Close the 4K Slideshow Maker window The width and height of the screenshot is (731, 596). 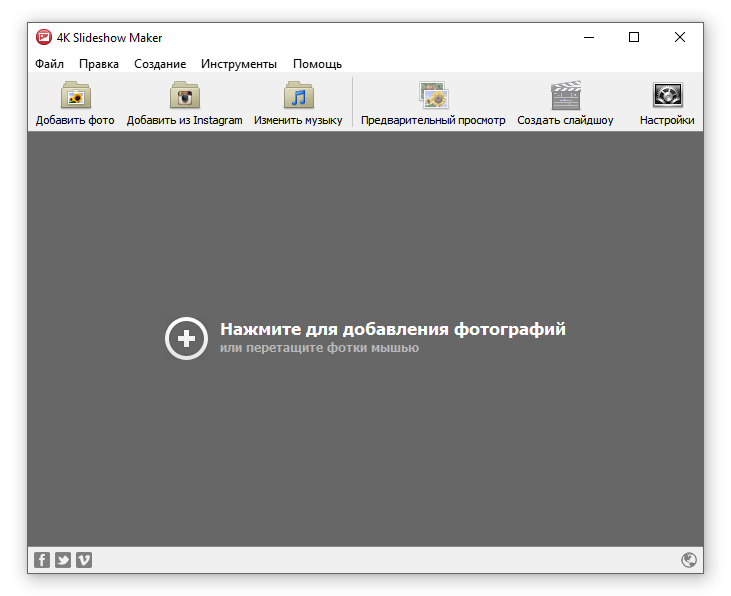[680, 37]
